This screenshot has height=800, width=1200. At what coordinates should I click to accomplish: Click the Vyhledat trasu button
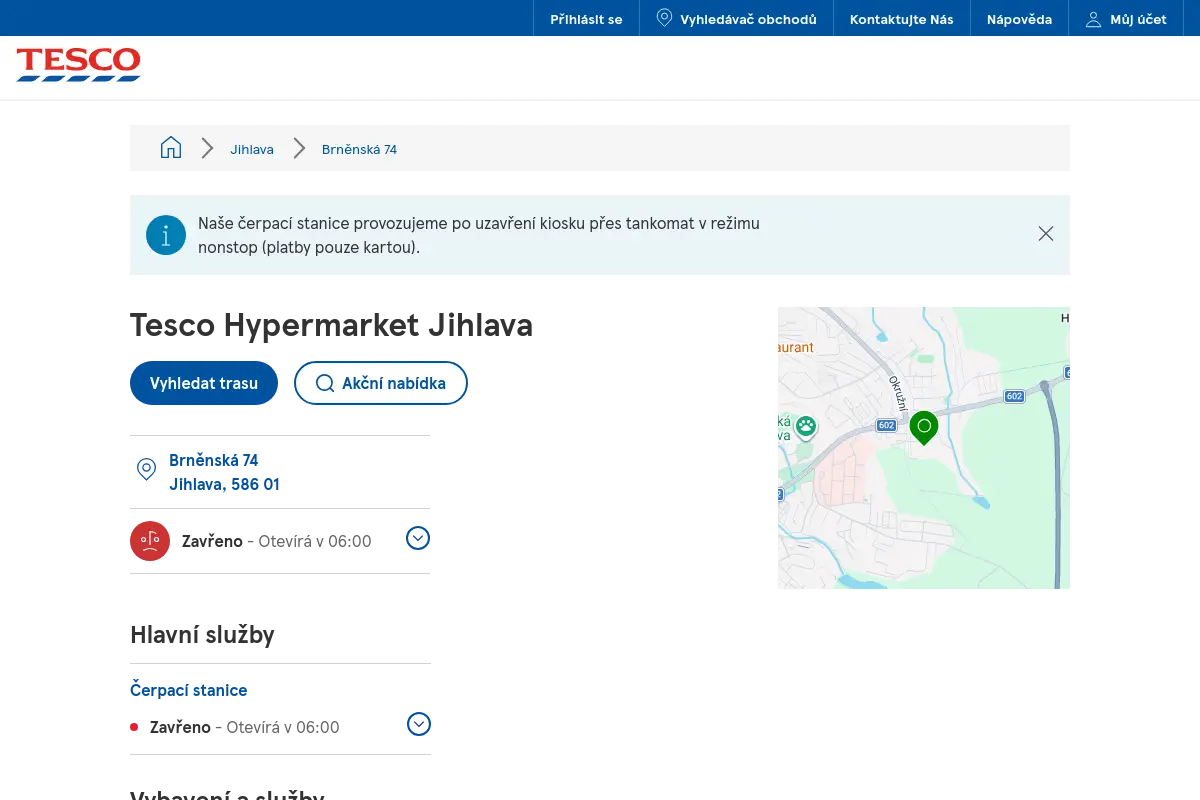[x=204, y=383]
